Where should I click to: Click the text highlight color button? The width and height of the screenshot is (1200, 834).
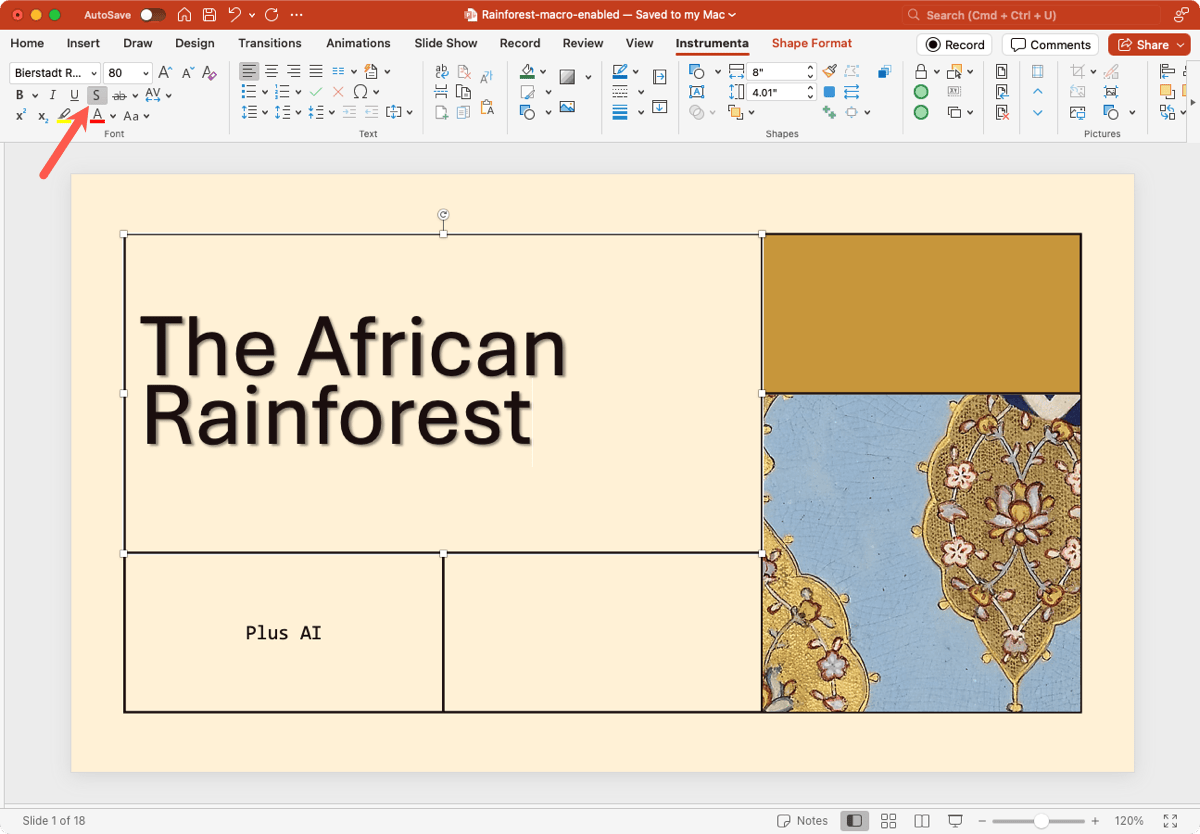tap(65, 116)
